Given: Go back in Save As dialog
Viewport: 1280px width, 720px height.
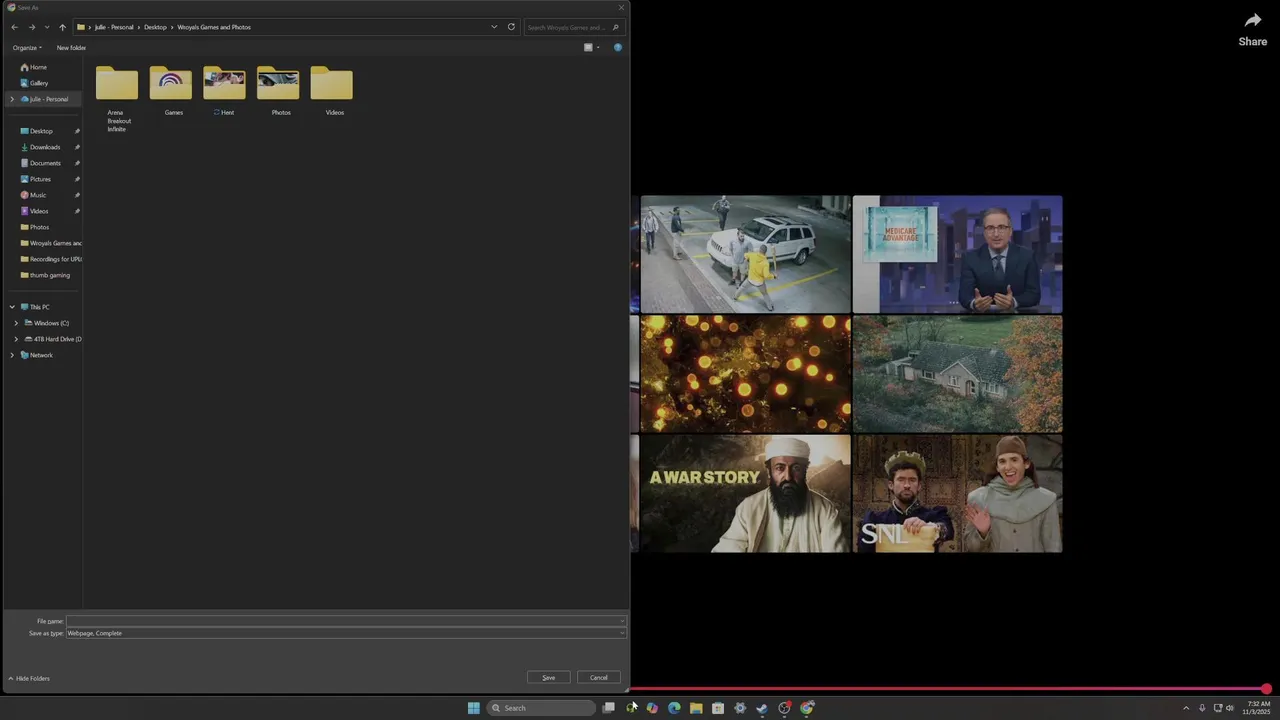Looking at the screenshot, I should click(14, 27).
